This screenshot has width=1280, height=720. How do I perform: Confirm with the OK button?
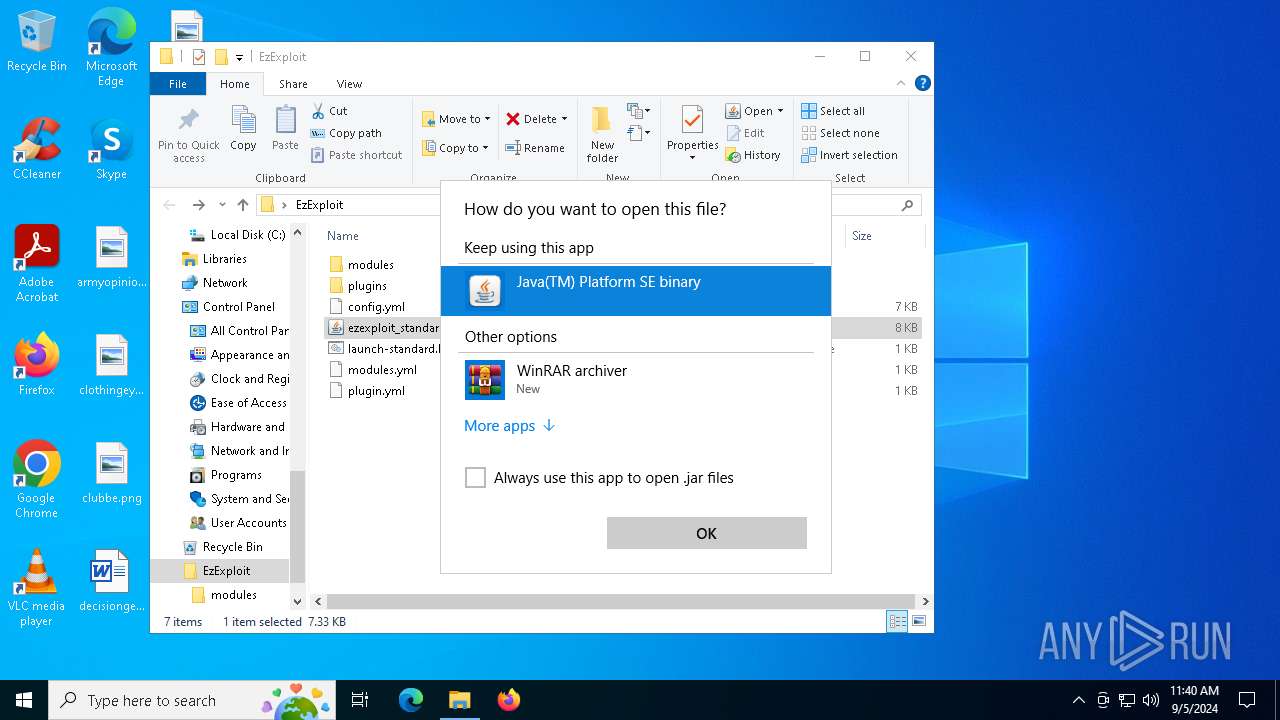point(706,533)
